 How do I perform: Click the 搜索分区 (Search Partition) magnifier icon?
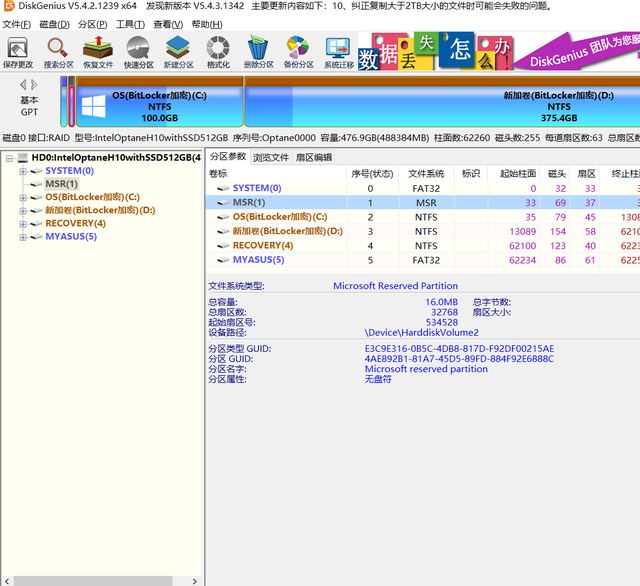click(58, 51)
